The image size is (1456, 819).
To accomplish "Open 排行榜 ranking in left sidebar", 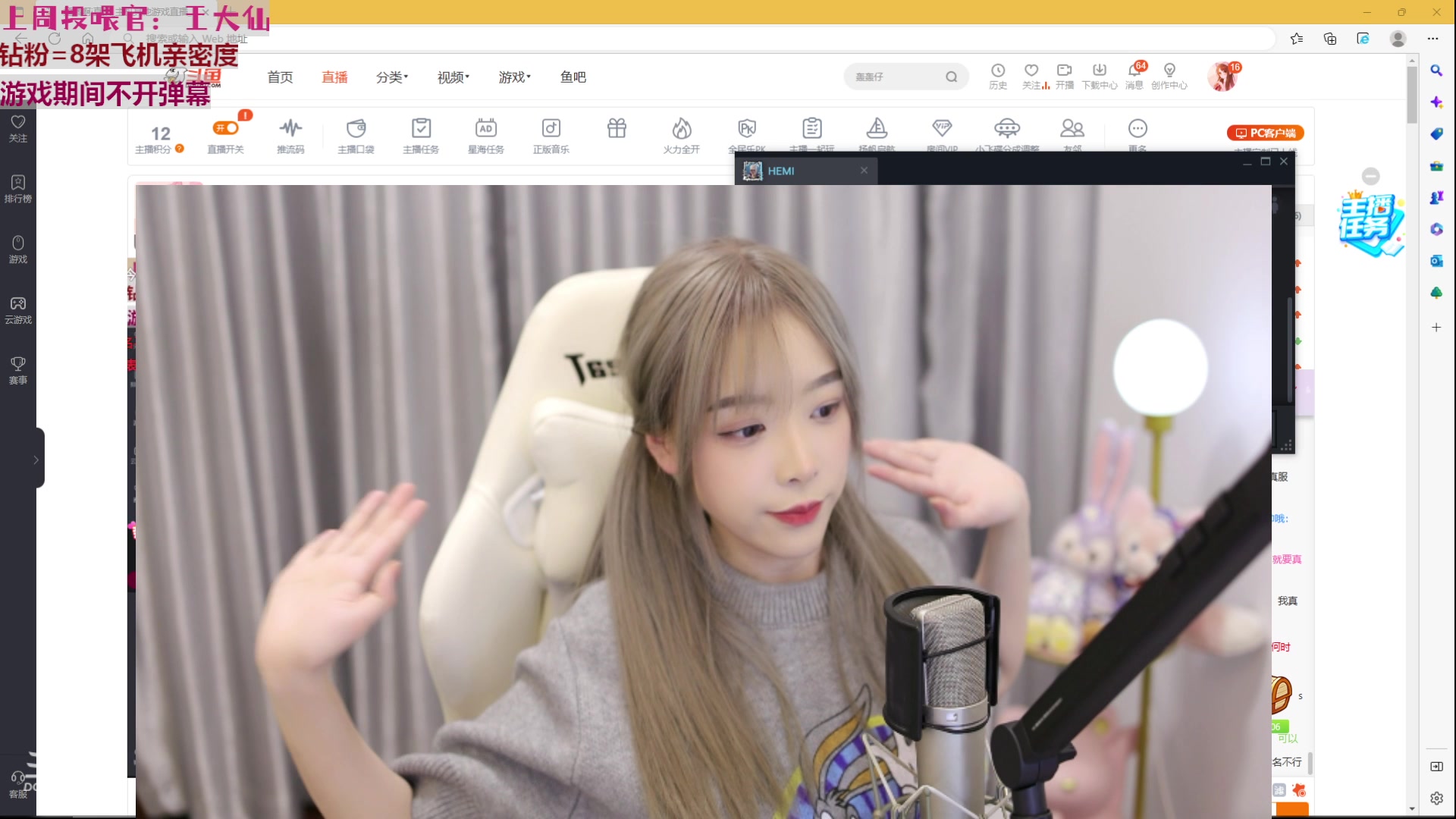I will pyautogui.click(x=18, y=189).
